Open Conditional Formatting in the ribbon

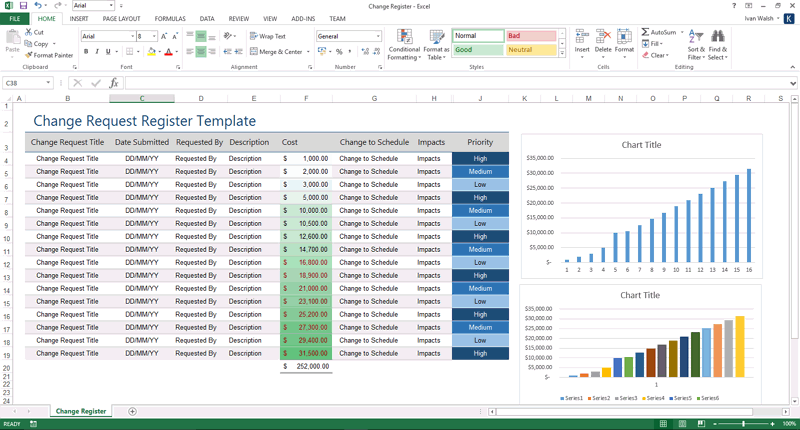404,38
